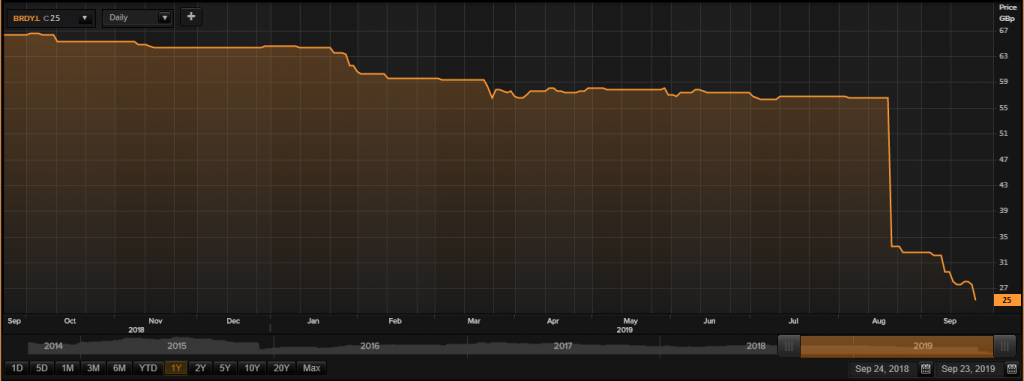Select the 5D range button

(x=42, y=369)
